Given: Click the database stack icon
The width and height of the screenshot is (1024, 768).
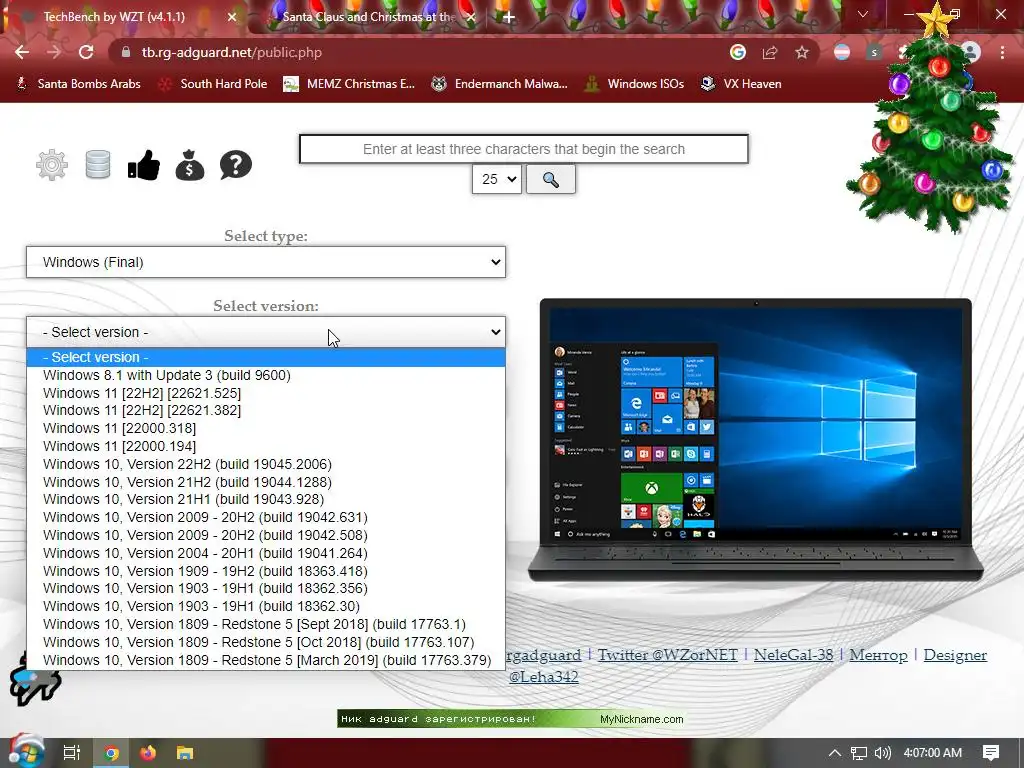Looking at the screenshot, I should pos(98,165).
